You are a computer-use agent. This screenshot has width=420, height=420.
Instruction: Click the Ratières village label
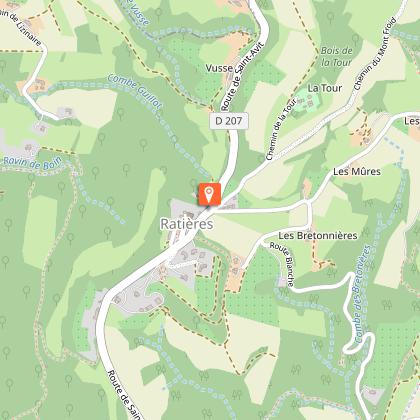pyautogui.click(x=187, y=224)
